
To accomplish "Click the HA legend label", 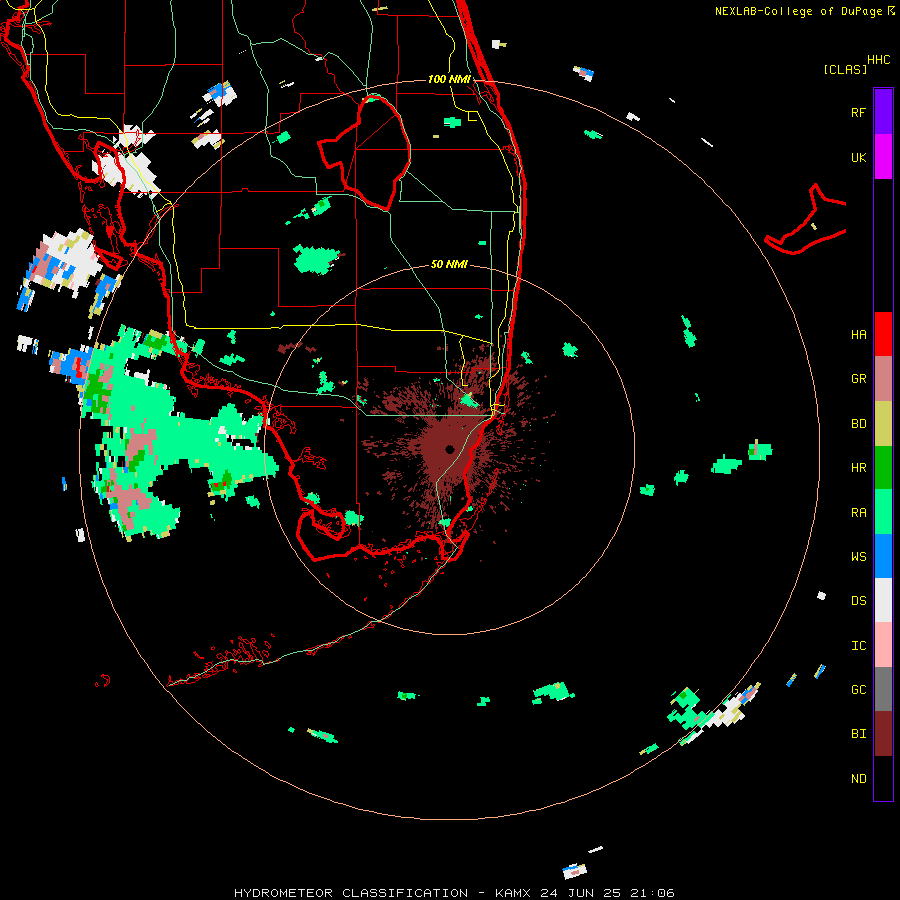I will pyautogui.click(x=858, y=335).
